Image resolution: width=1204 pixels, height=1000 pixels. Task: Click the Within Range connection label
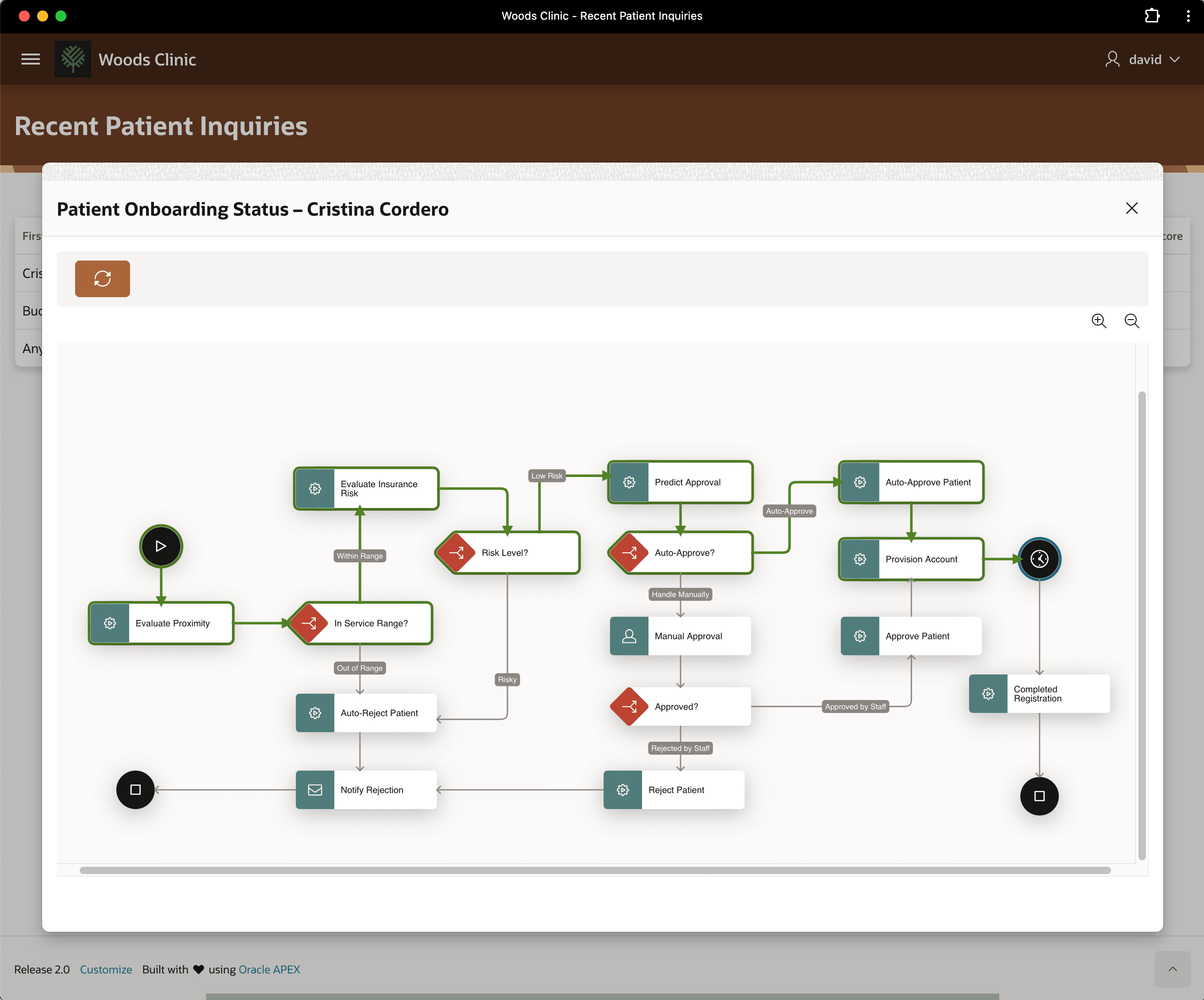point(360,555)
